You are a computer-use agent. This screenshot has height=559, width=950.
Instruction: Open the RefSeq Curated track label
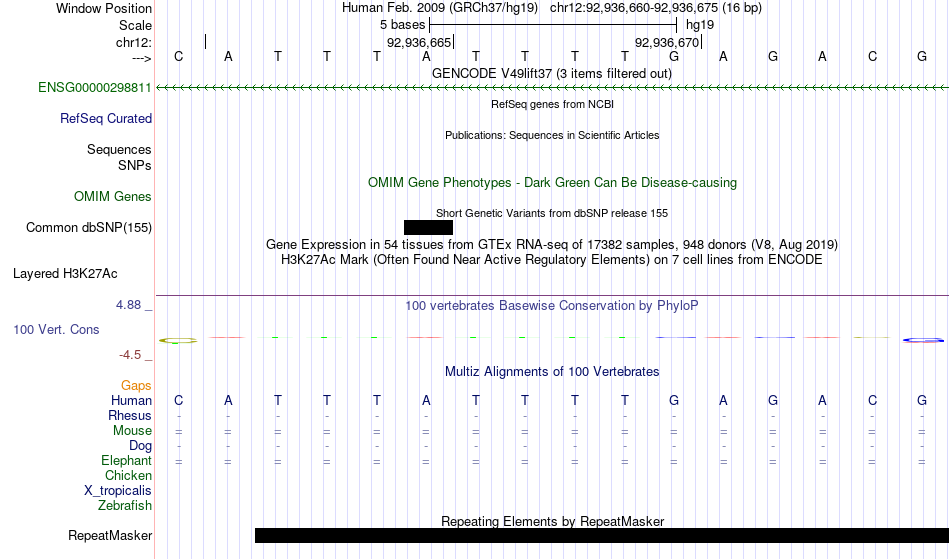coord(106,119)
